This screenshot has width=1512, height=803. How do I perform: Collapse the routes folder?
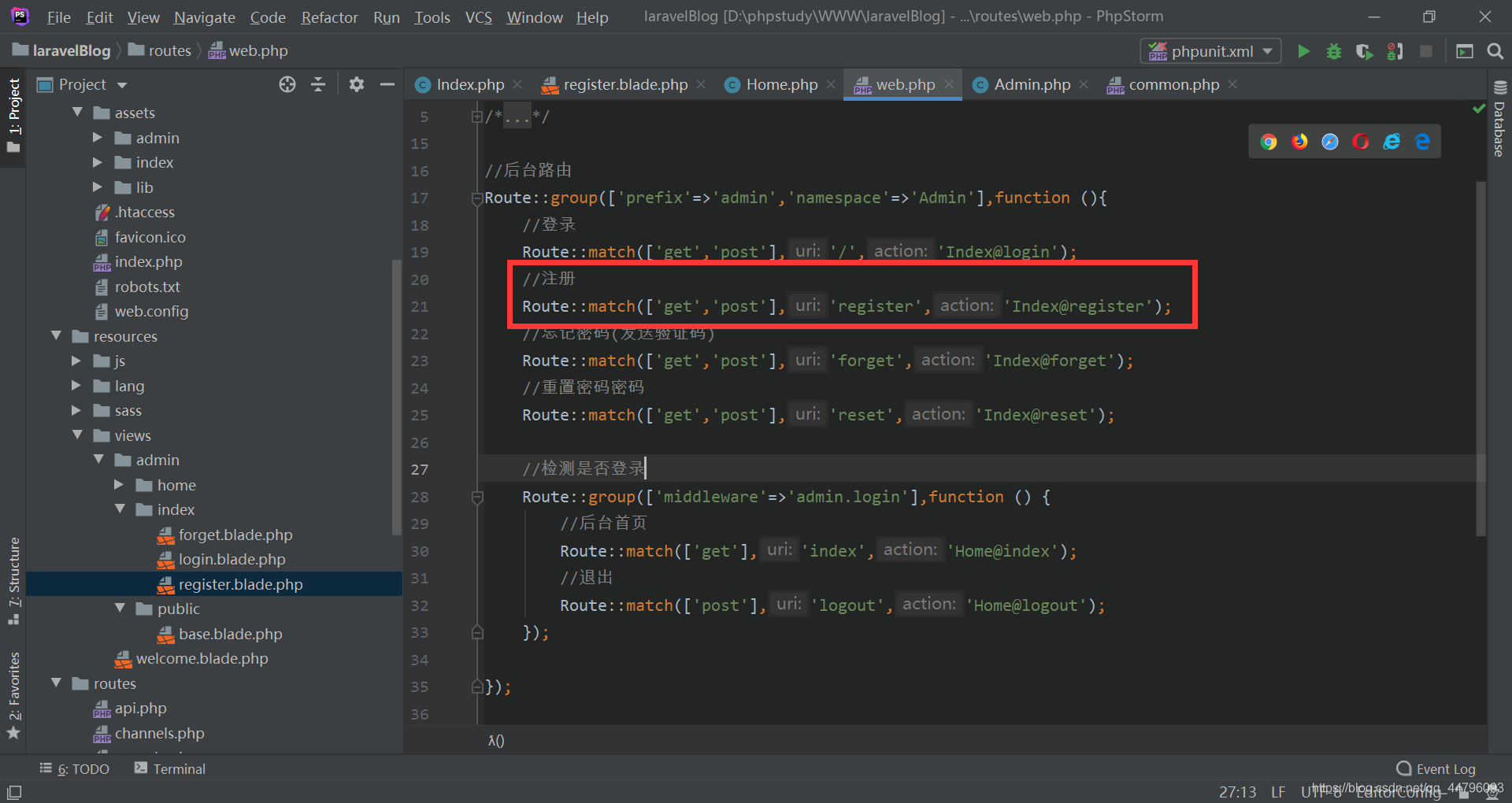(56, 683)
